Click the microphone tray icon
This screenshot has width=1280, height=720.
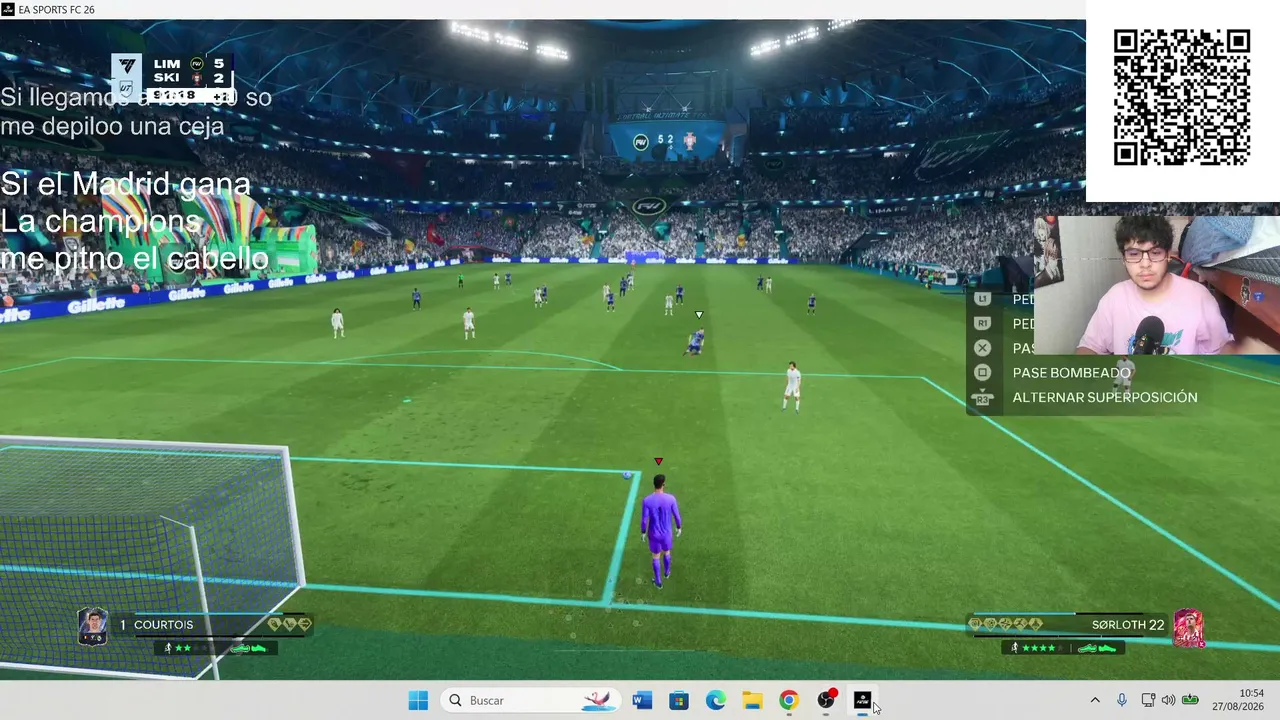(1122, 700)
